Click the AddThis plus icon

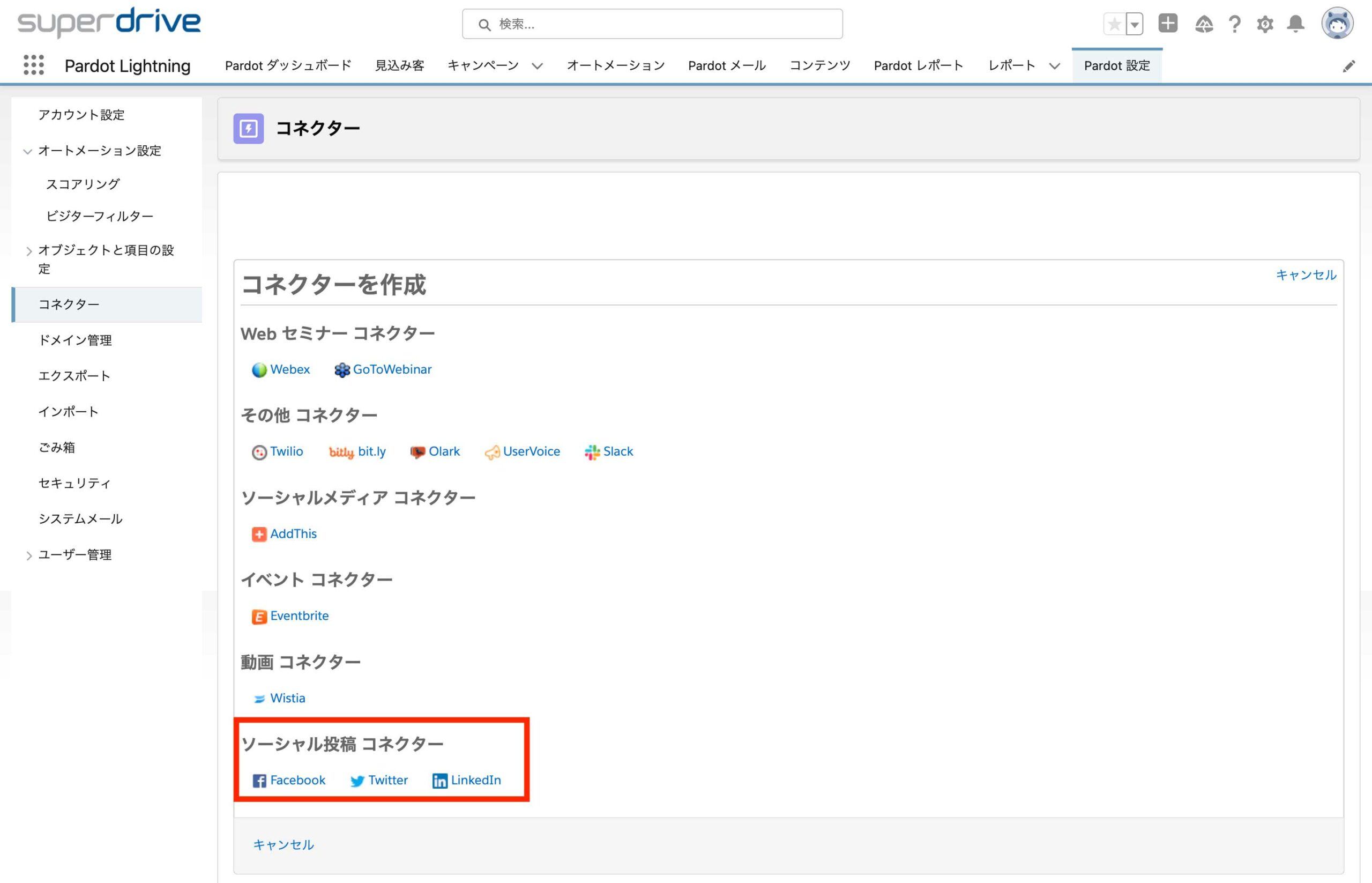(x=259, y=535)
